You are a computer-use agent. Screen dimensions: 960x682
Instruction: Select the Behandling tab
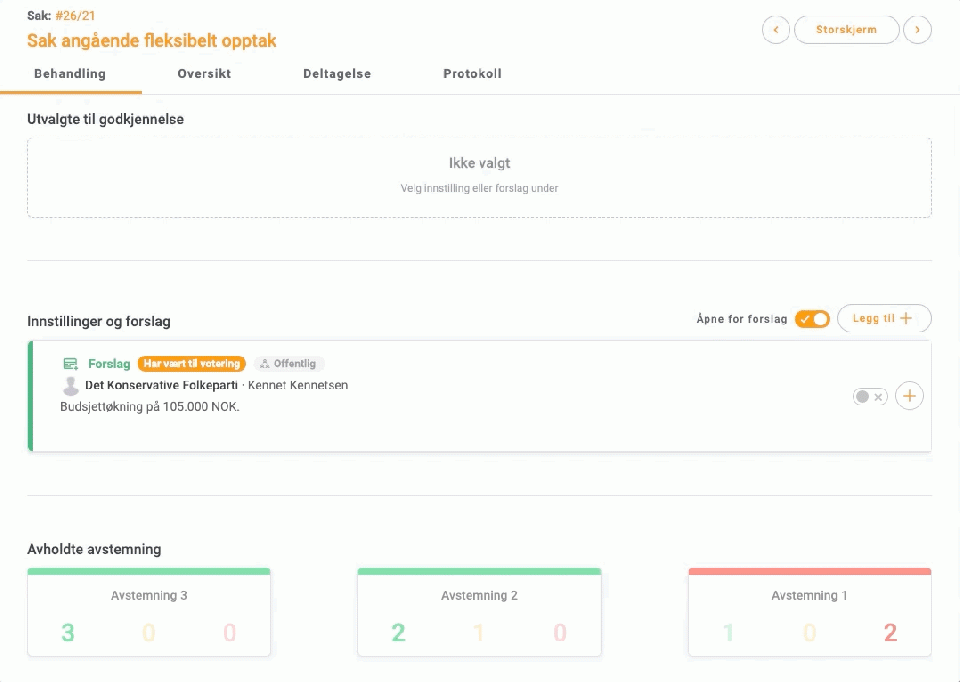(70, 74)
